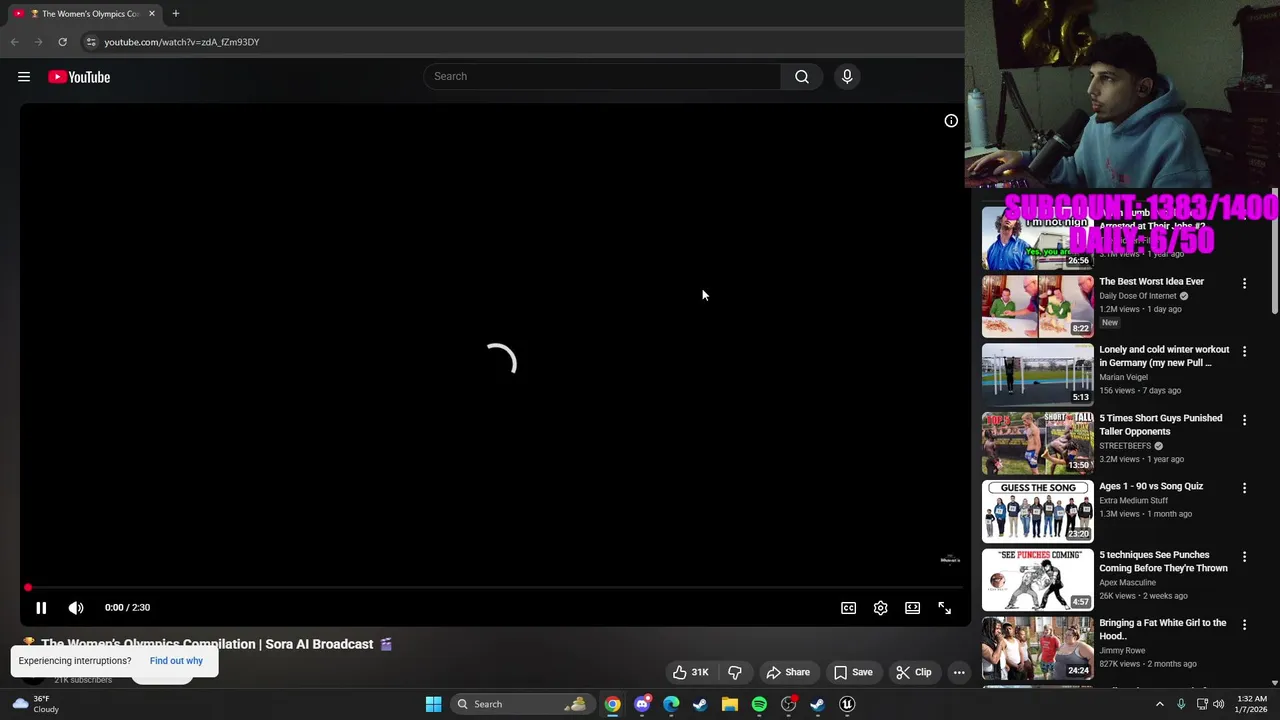Open options for Ages 1 - 90 Song Quiz
The width and height of the screenshot is (1280, 720).
click(1244, 488)
